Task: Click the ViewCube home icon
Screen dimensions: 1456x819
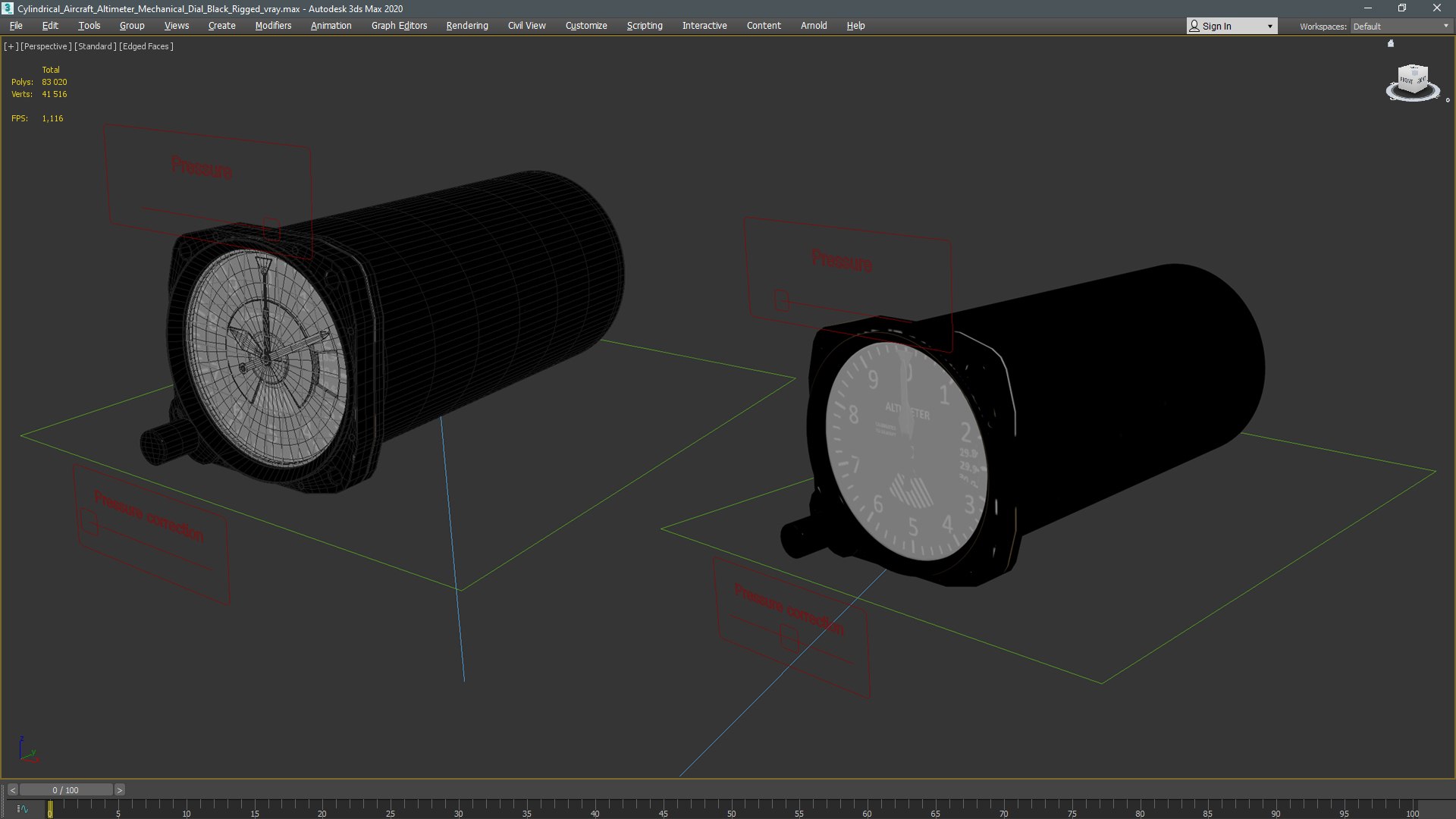Action: coord(1390,44)
